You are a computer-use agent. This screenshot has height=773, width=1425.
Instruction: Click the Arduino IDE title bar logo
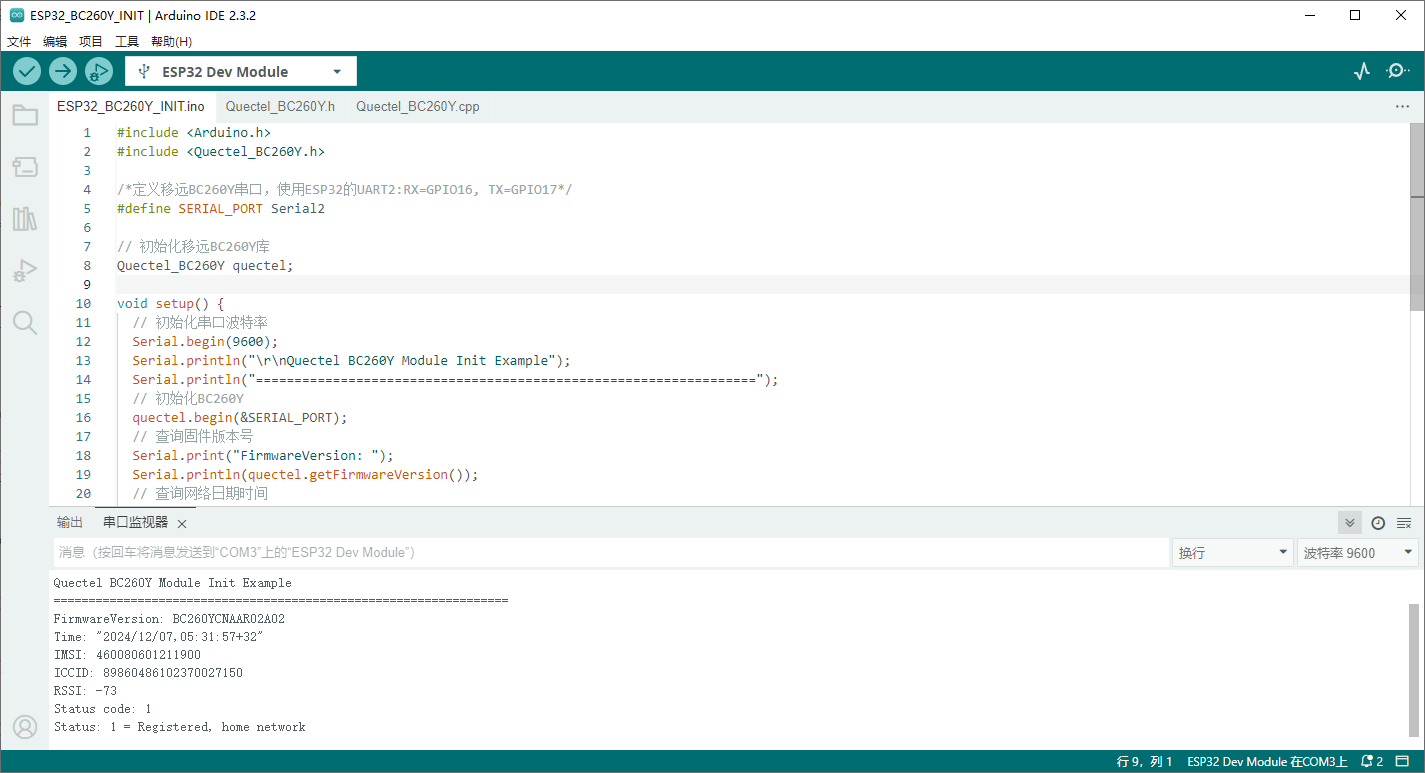click(x=17, y=15)
